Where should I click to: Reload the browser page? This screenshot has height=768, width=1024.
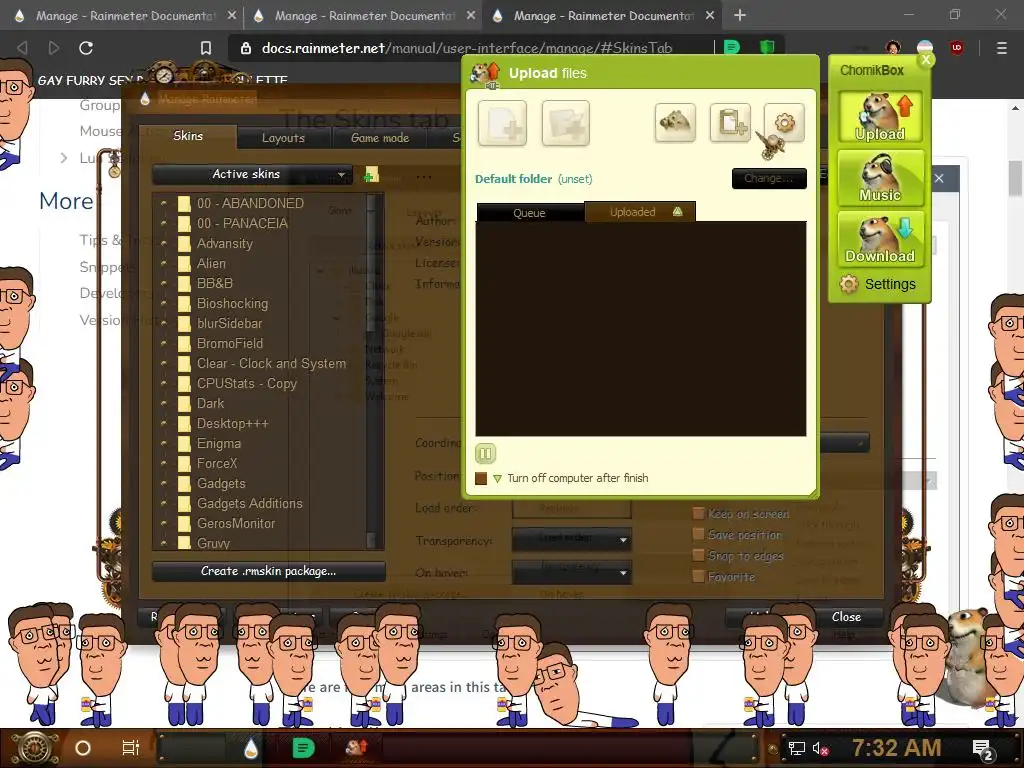point(86,48)
